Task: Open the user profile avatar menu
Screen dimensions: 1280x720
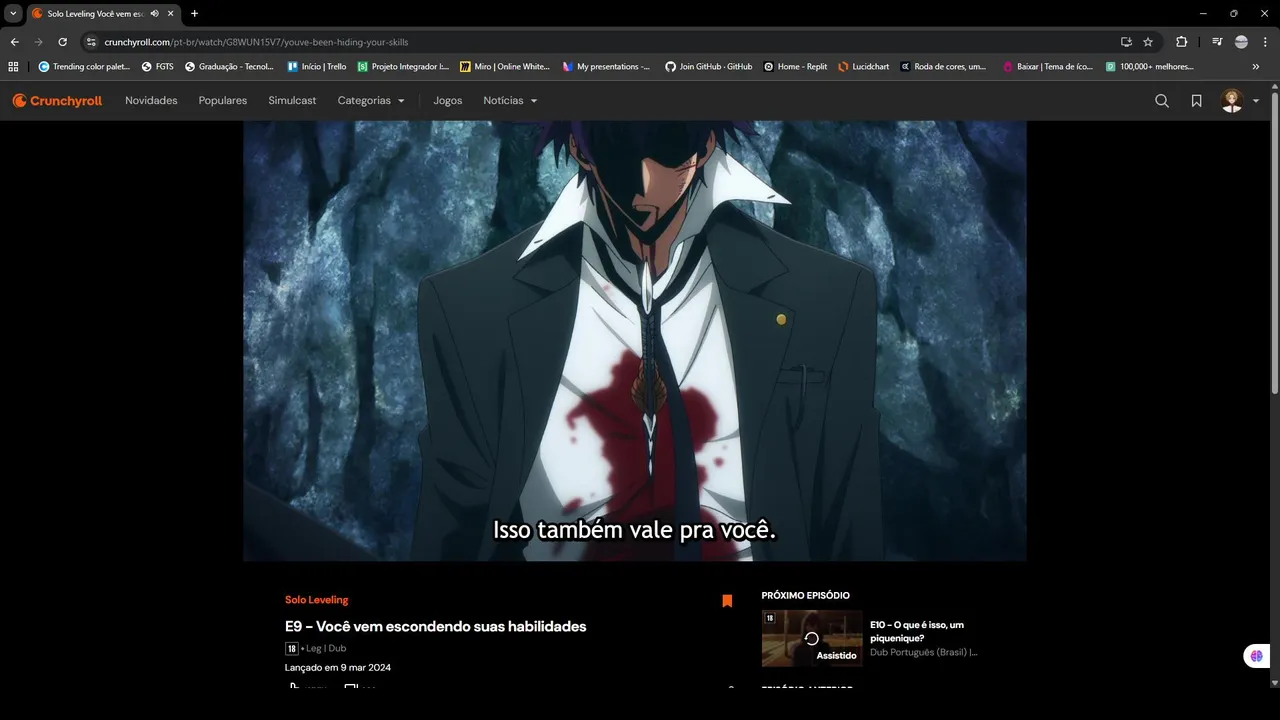Action: point(1240,101)
